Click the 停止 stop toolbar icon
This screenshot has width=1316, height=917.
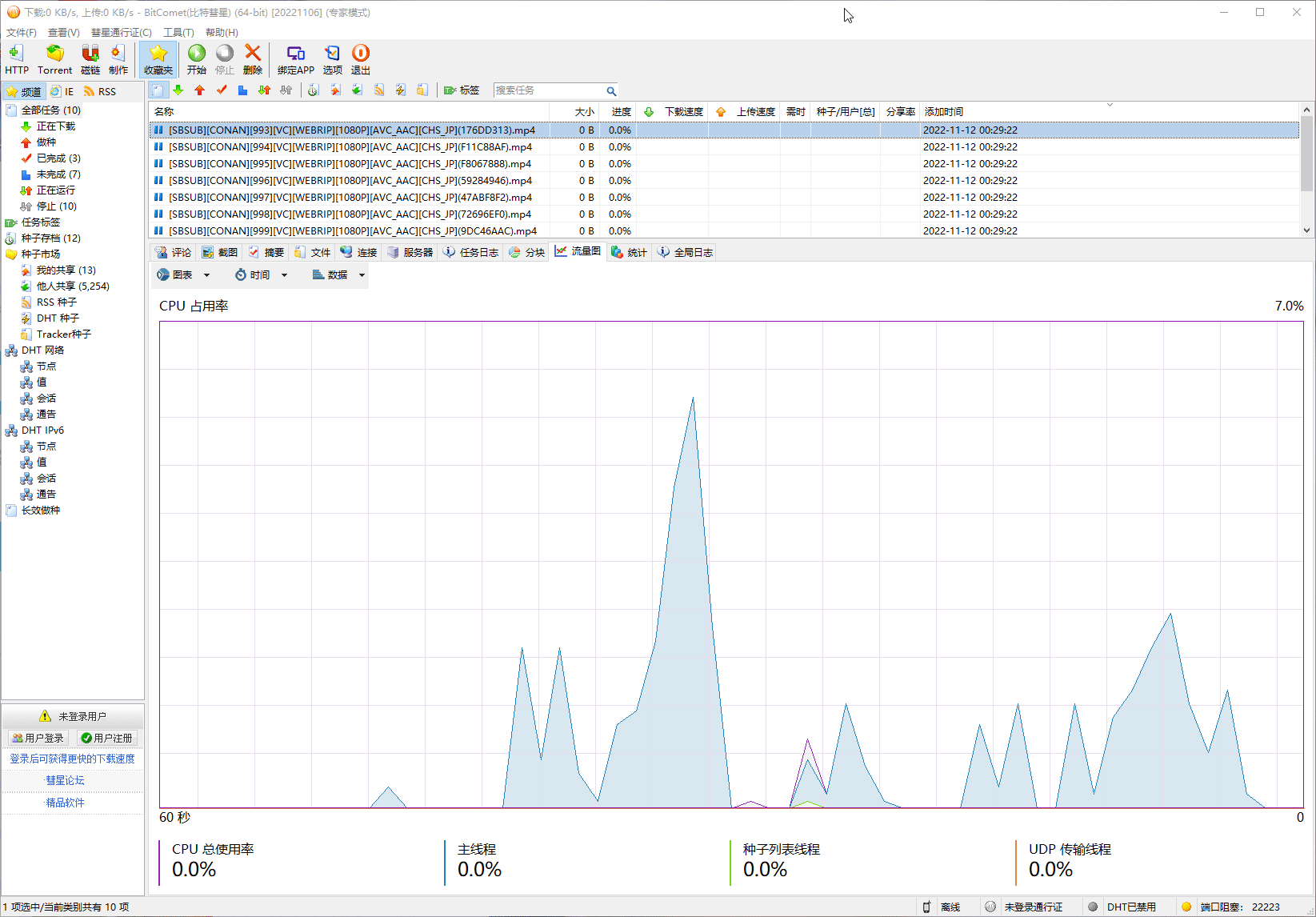pyautogui.click(x=225, y=59)
